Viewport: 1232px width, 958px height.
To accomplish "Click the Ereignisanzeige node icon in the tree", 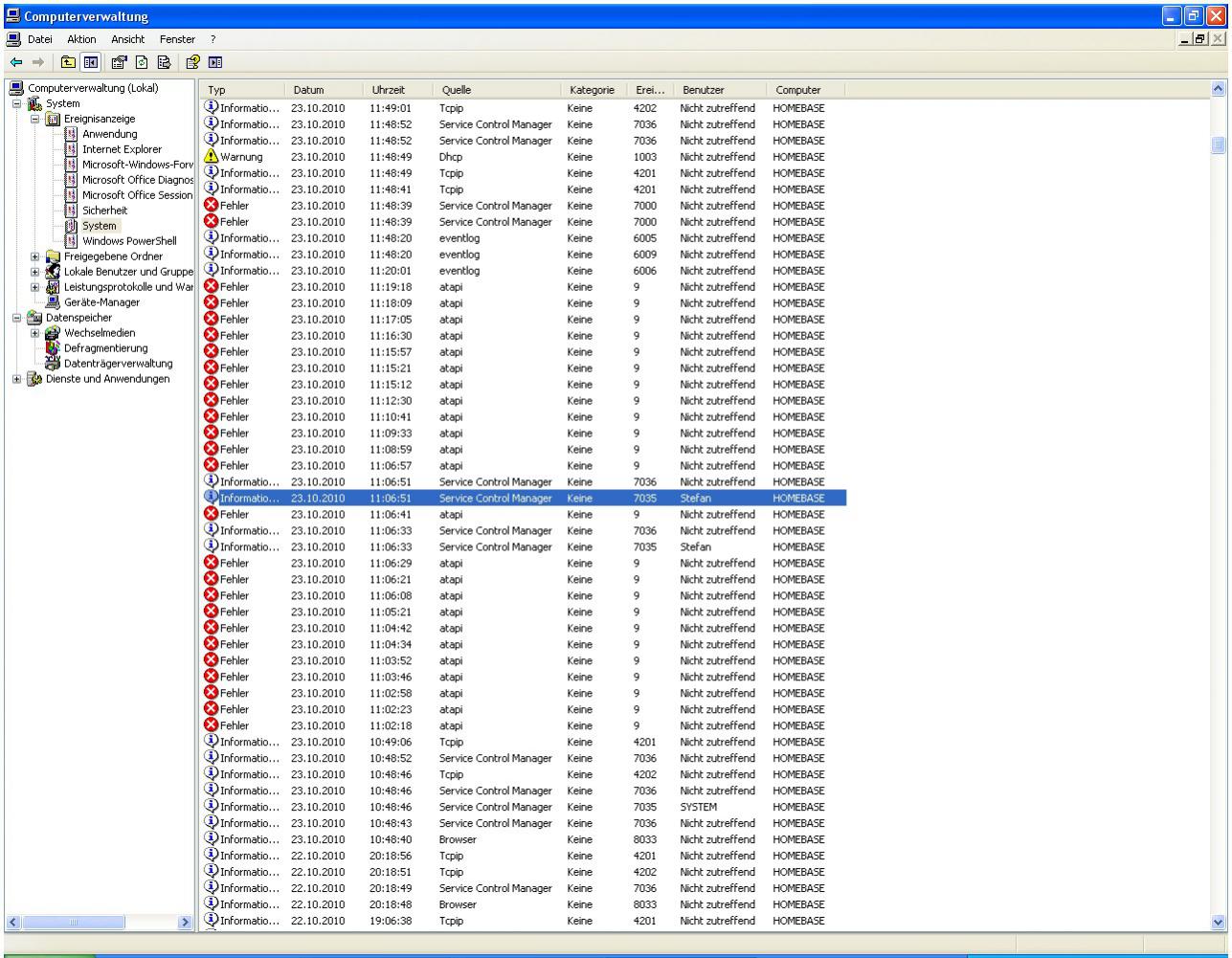I will click(x=54, y=119).
